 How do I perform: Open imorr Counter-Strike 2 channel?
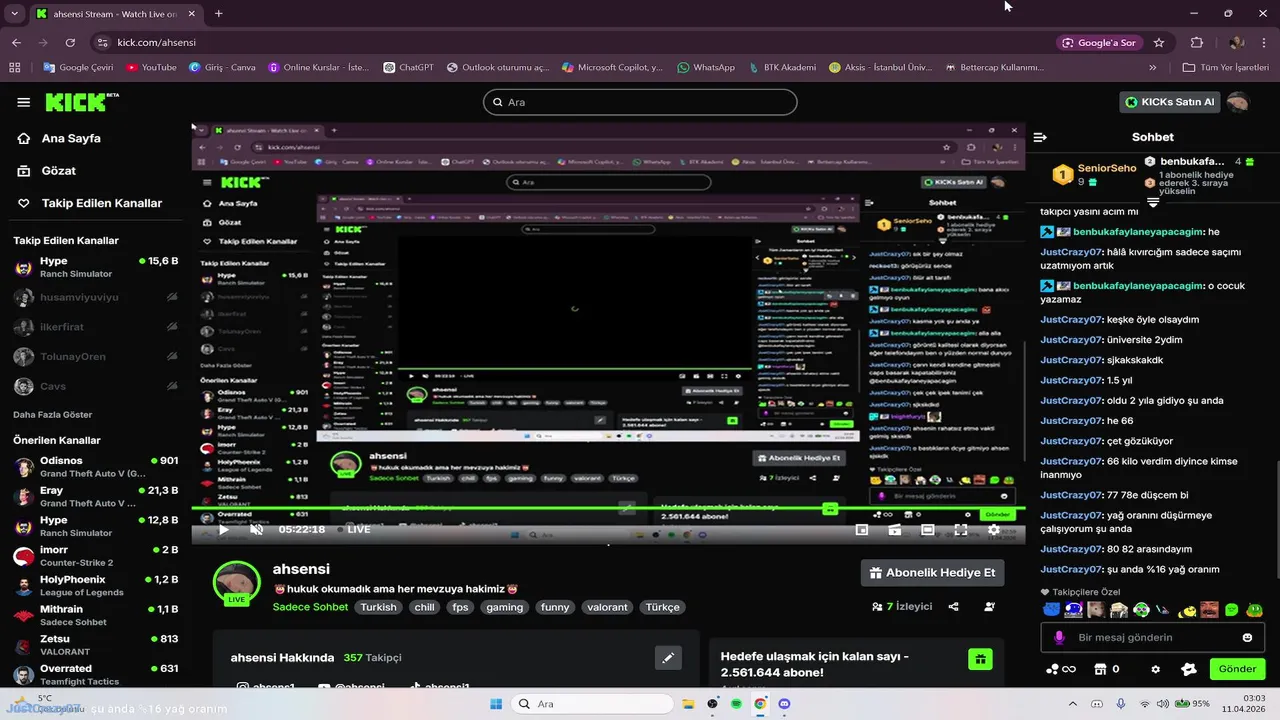95,556
